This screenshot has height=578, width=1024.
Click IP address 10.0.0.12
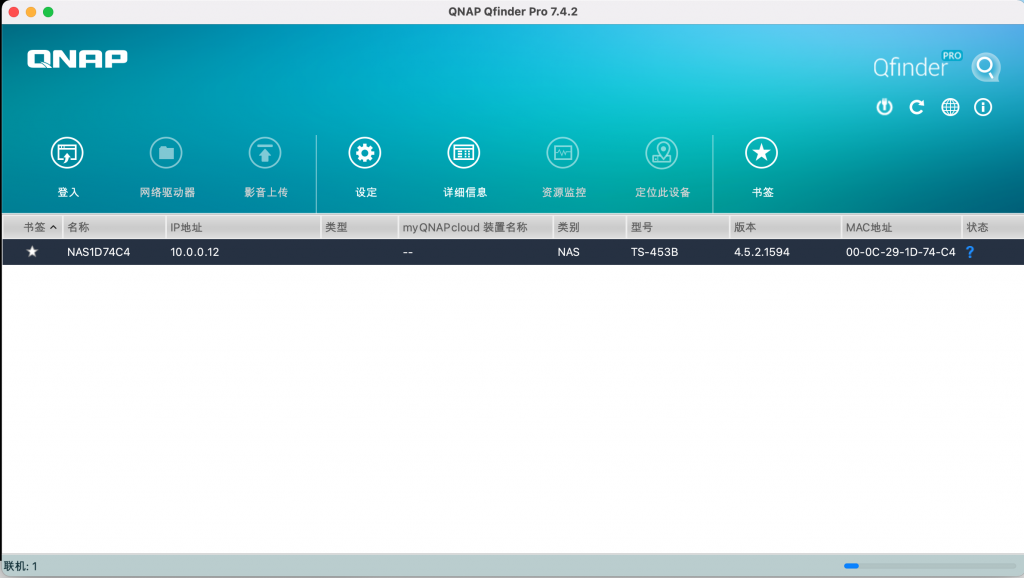(195, 252)
